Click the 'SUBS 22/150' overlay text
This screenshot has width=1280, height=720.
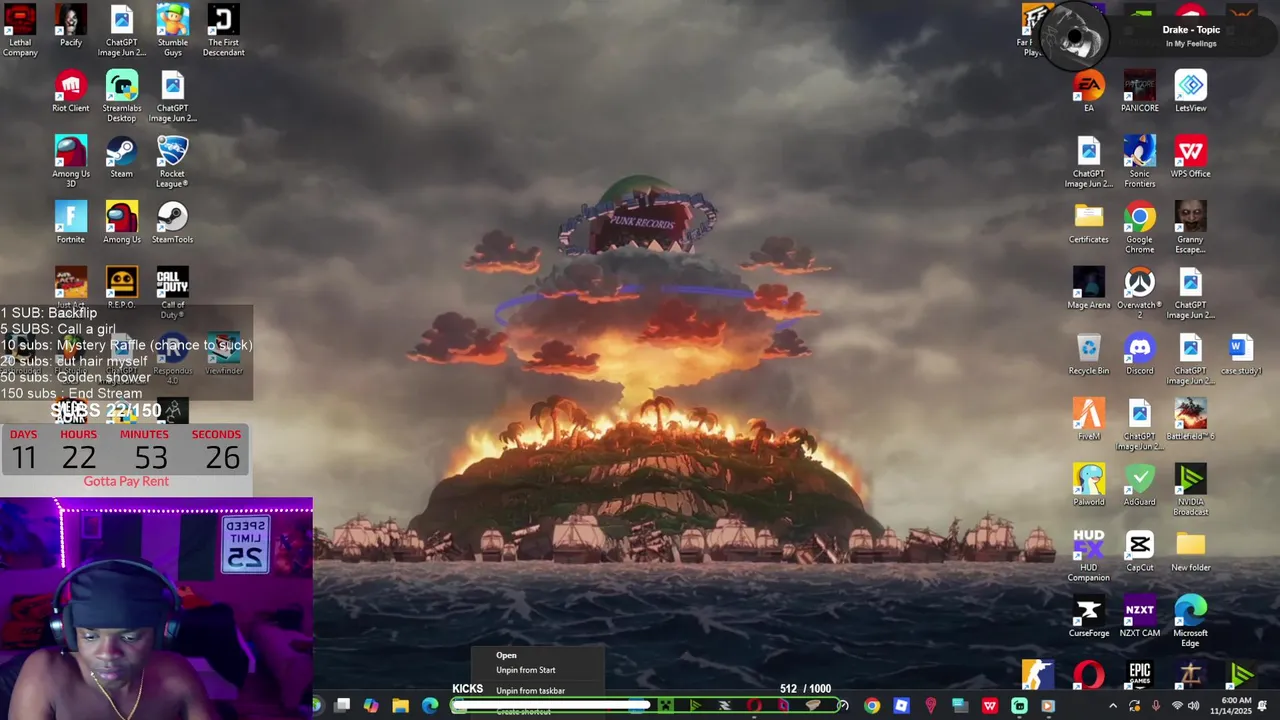(x=106, y=410)
